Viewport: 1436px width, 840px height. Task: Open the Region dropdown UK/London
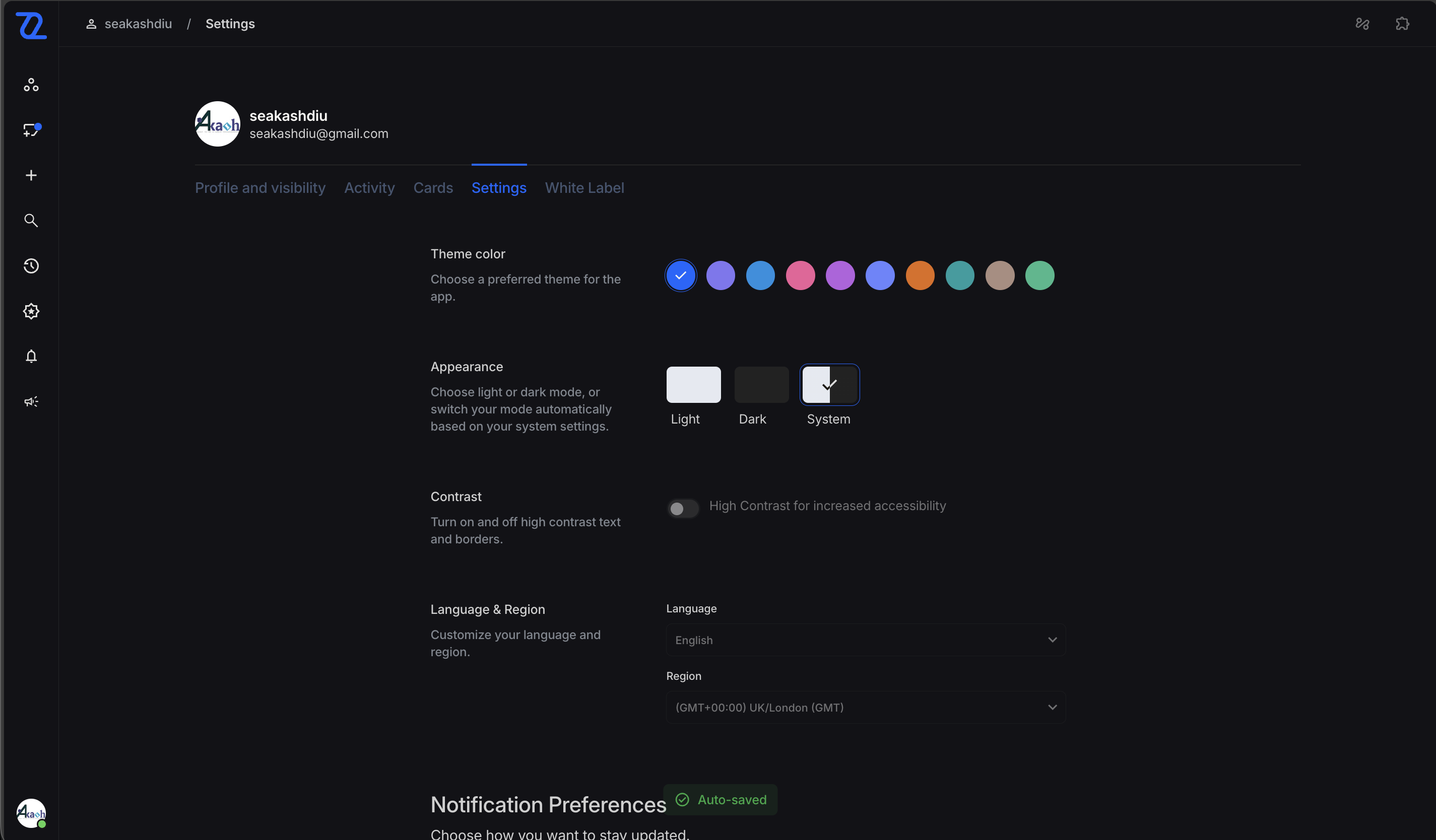point(865,708)
